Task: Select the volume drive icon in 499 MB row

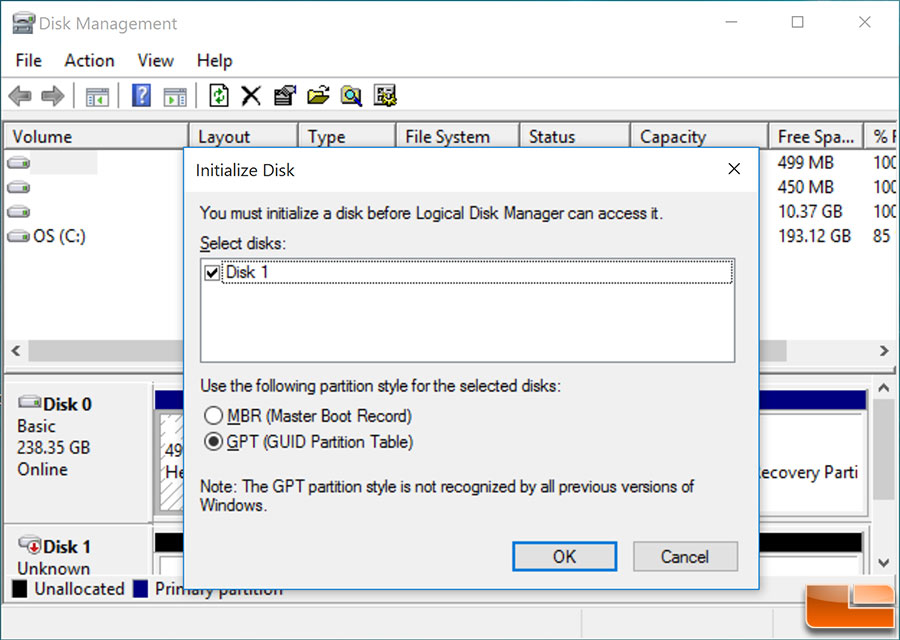Action: (18, 163)
